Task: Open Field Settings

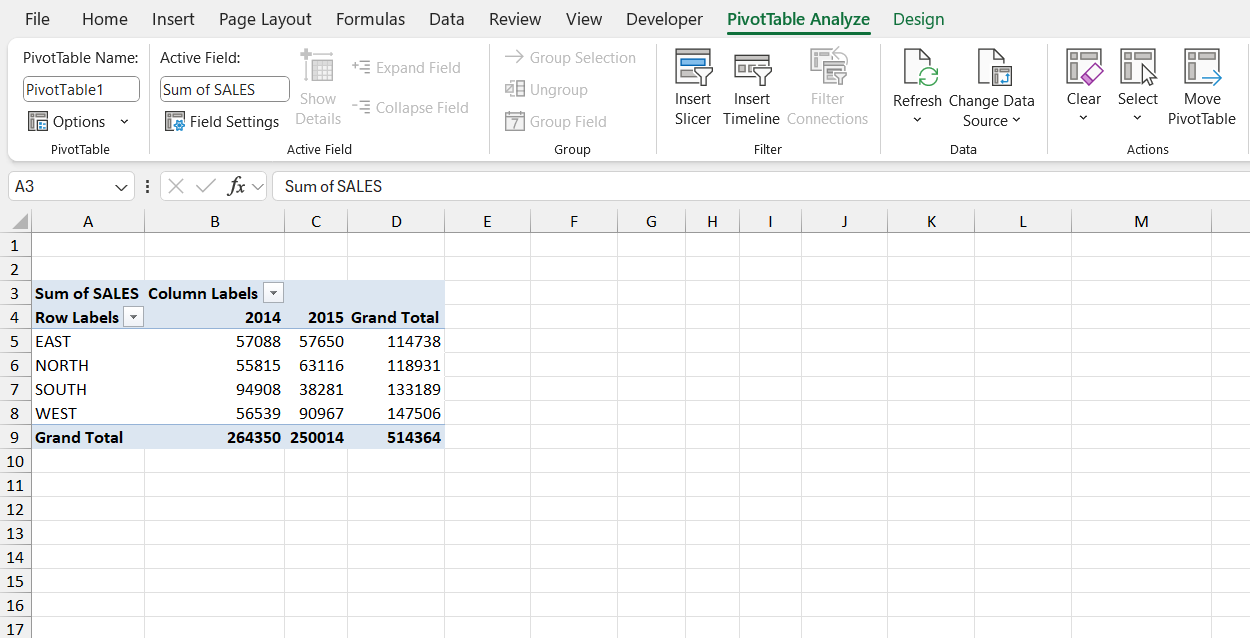Action: coord(222,121)
